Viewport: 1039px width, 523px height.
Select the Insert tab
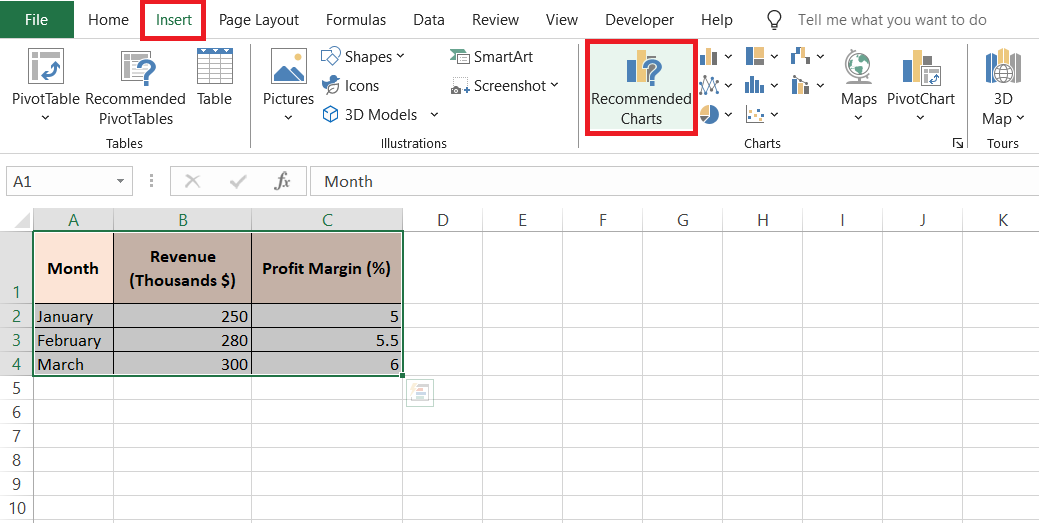tap(174, 20)
